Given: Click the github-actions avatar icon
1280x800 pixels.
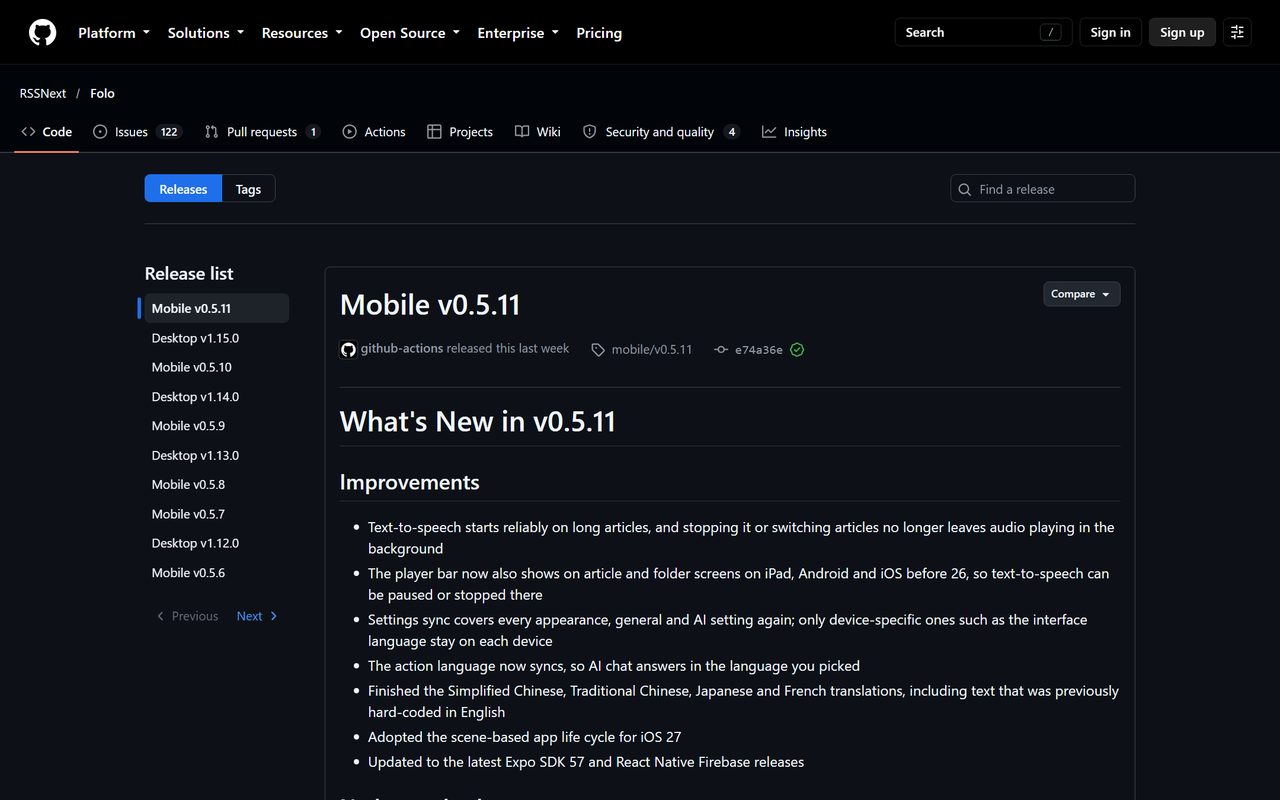Looking at the screenshot, I should point(348,349).
